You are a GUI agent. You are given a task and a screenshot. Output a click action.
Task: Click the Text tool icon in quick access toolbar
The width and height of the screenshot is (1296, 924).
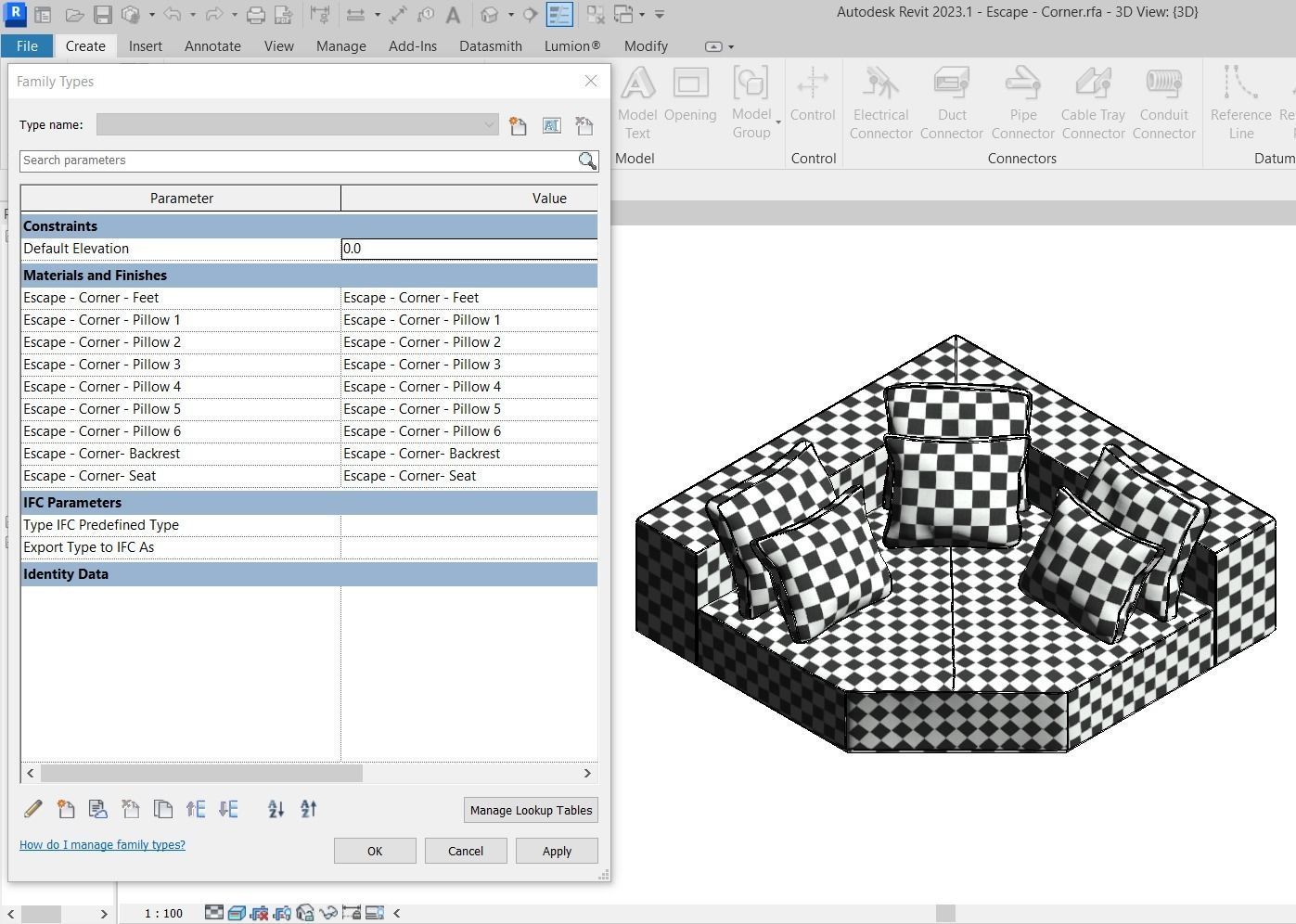tap(453, 15)
